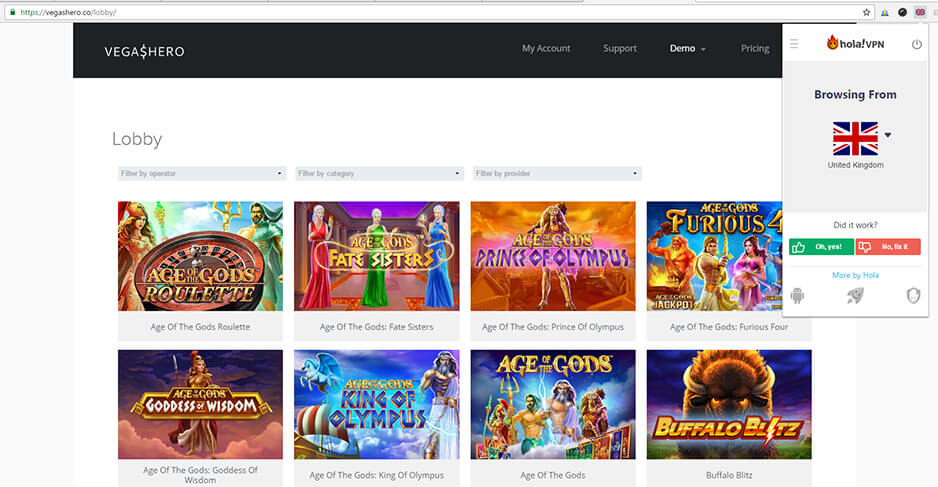
Task: Click the 'No, fix it' thumbs down button
Action: 888,246
